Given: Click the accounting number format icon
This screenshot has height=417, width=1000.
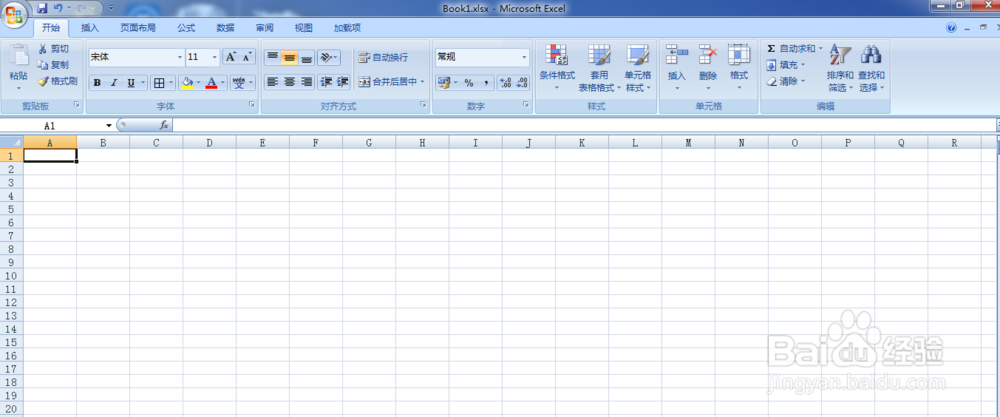Looking at the screenshot, I should pyautogui.click(x=445, y=82).
